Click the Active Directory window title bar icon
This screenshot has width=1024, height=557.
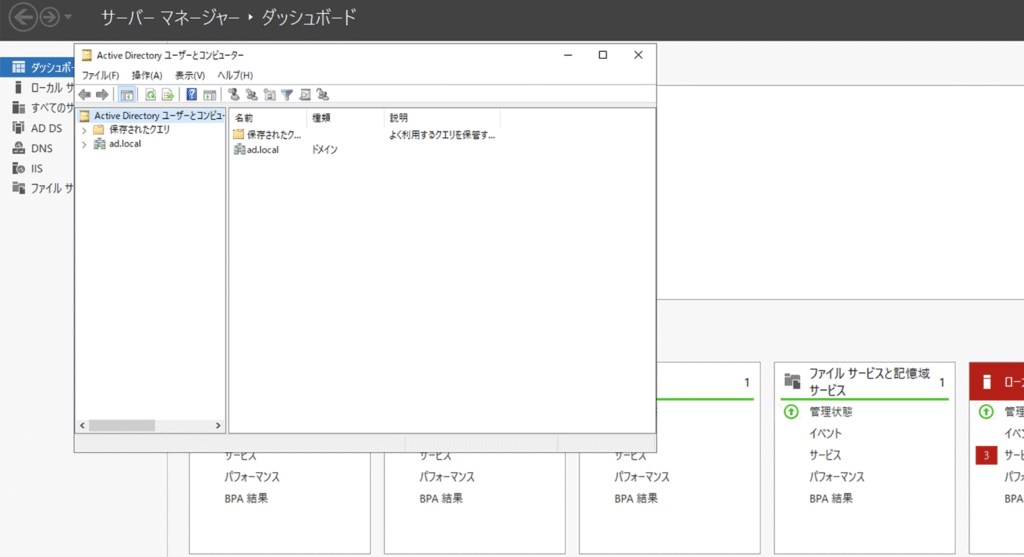coord(87,55)
